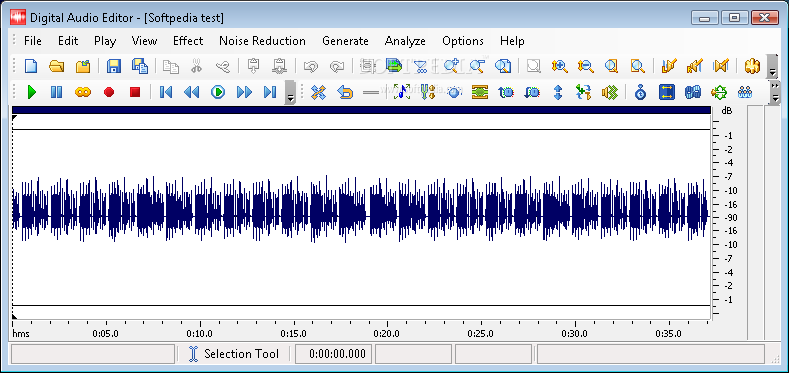Open the Edit menu
789x373 pixels.
(x=68, y=41)
